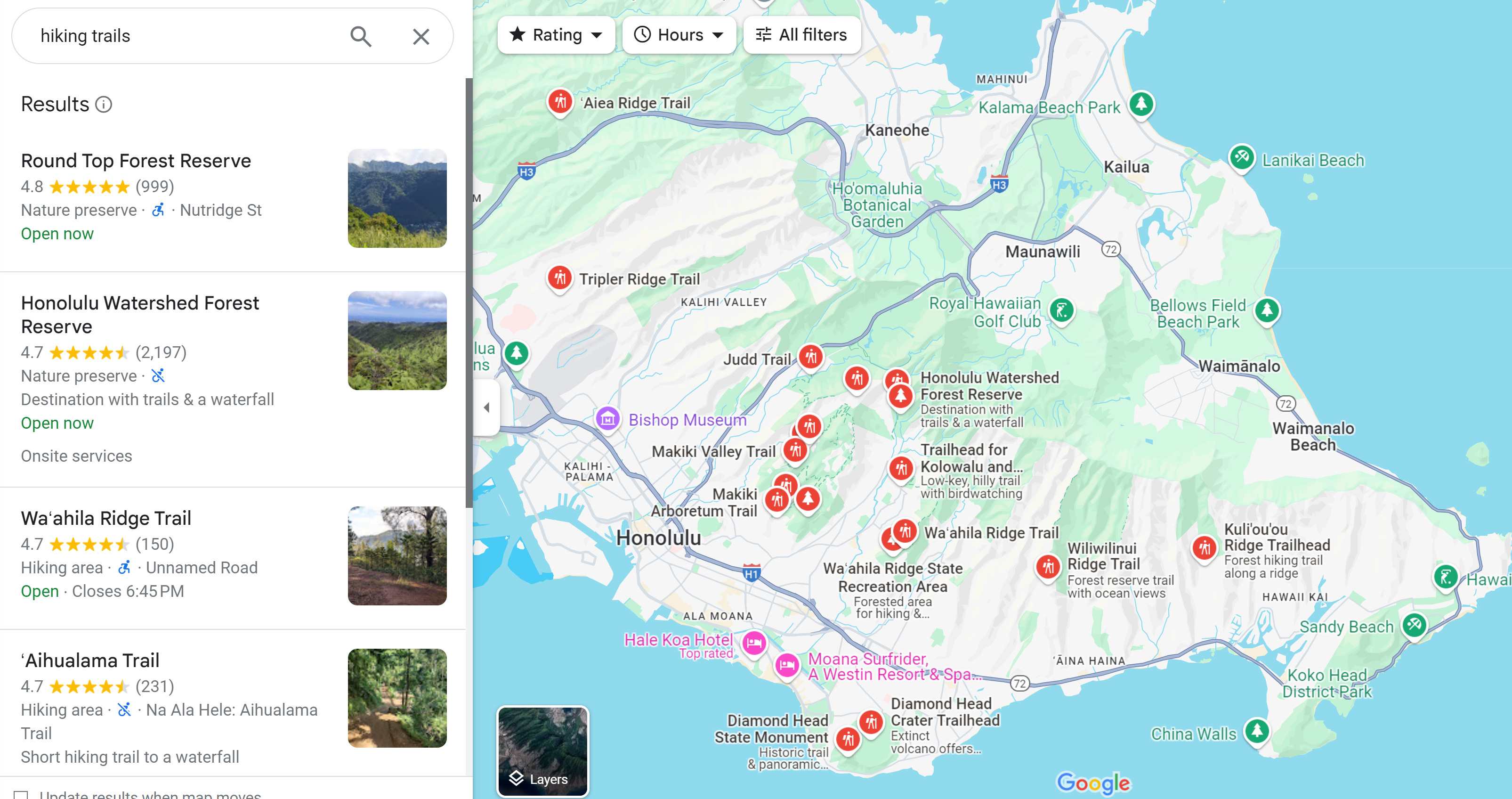Select the Wa'ahila Ridge Trail map pin
Screen dimensions: 1512x799
tap(905, 532)
